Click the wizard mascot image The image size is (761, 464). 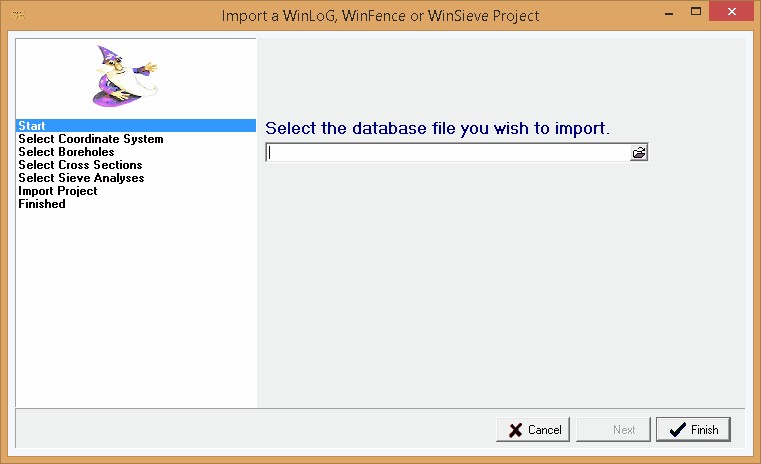[x=124, y=76]
